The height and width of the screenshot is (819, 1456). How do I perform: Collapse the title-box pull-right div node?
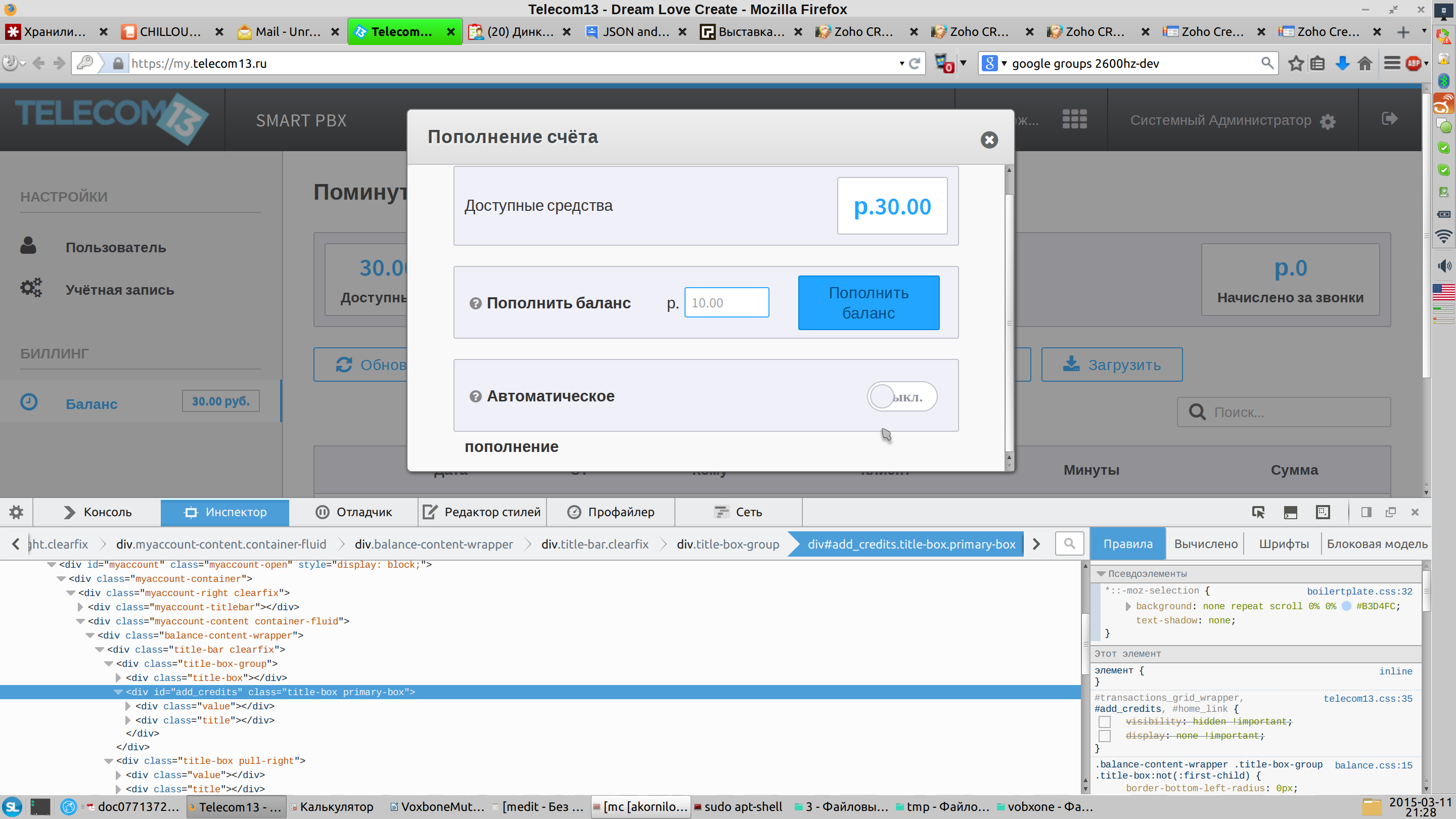click(x=109, y=761)
